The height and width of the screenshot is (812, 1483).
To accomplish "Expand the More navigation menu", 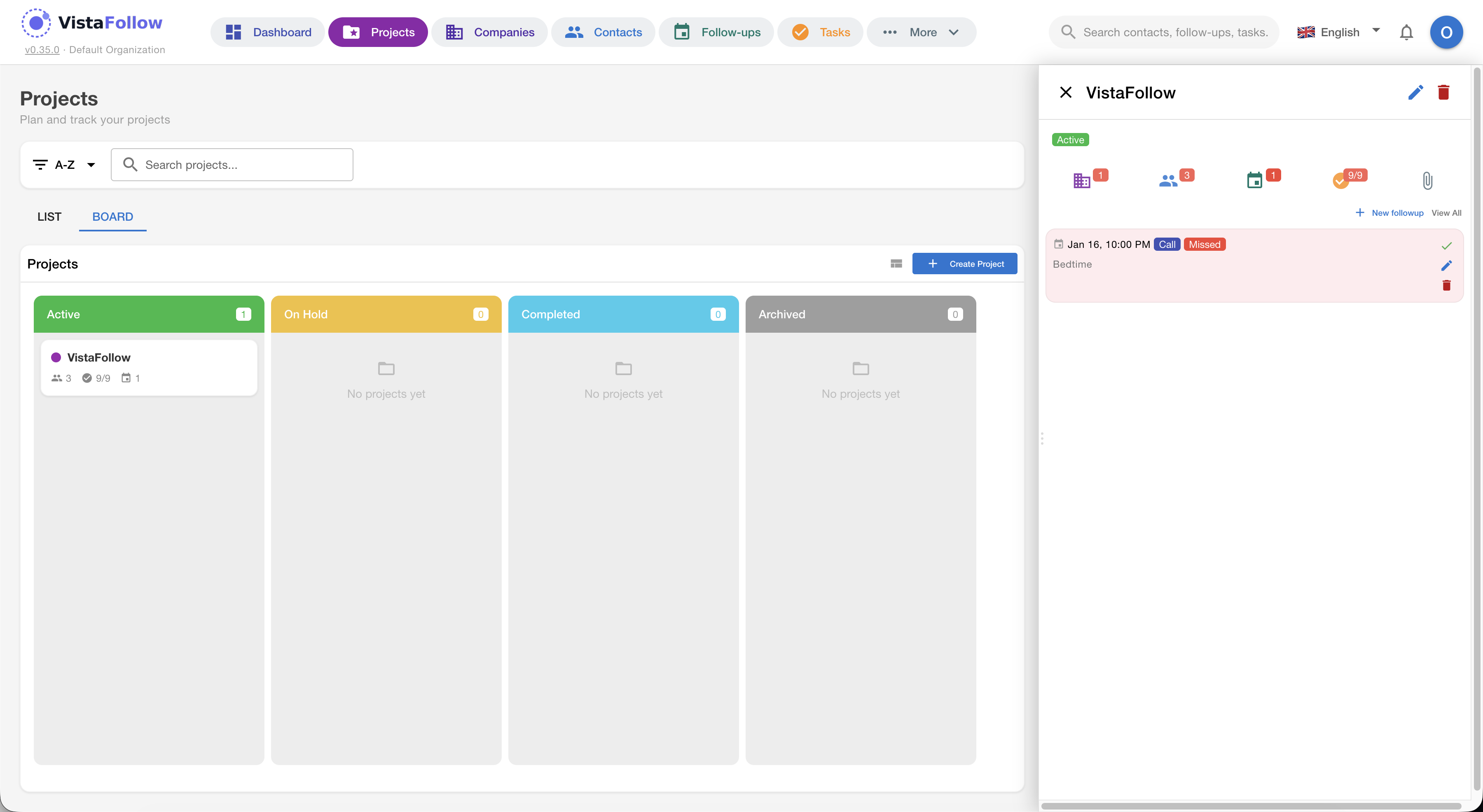I will 921,32.
